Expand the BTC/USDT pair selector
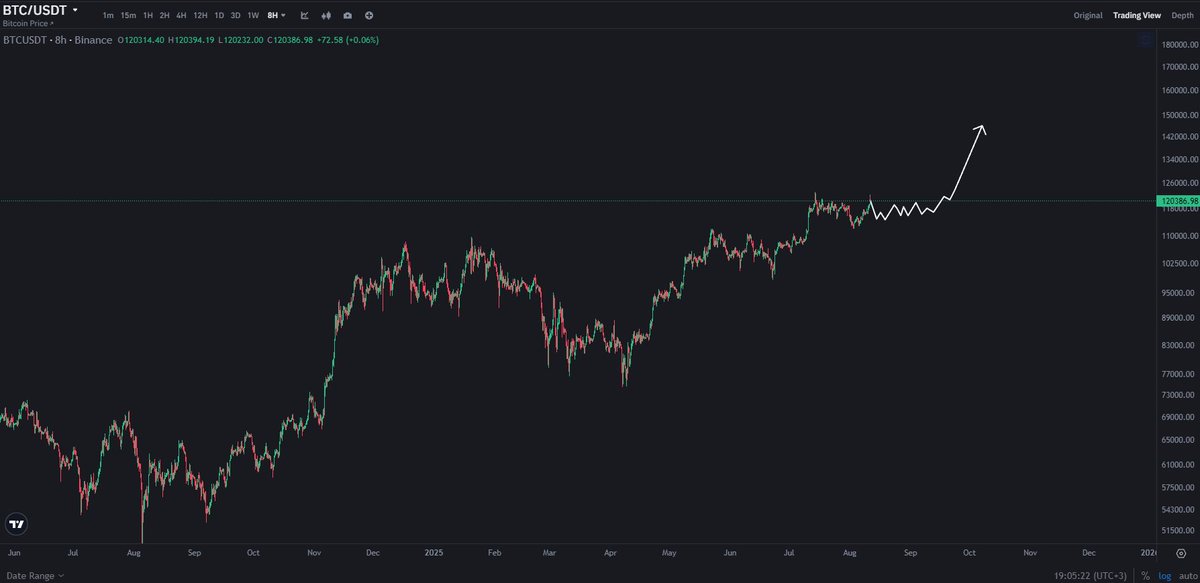1200x583 pixels. coord(41,9)
